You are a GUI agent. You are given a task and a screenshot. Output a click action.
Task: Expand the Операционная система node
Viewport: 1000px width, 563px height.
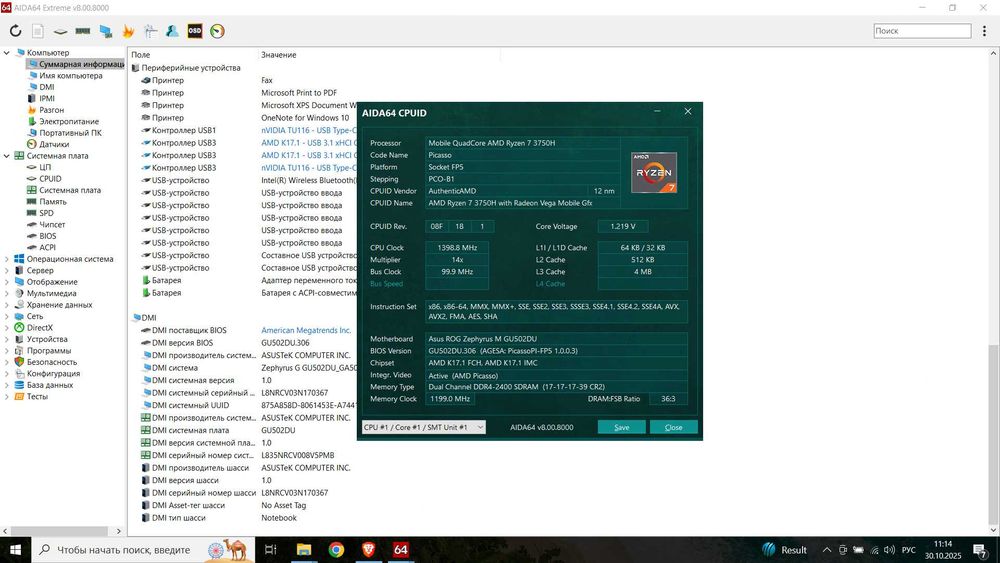click(x=6, y=259)
